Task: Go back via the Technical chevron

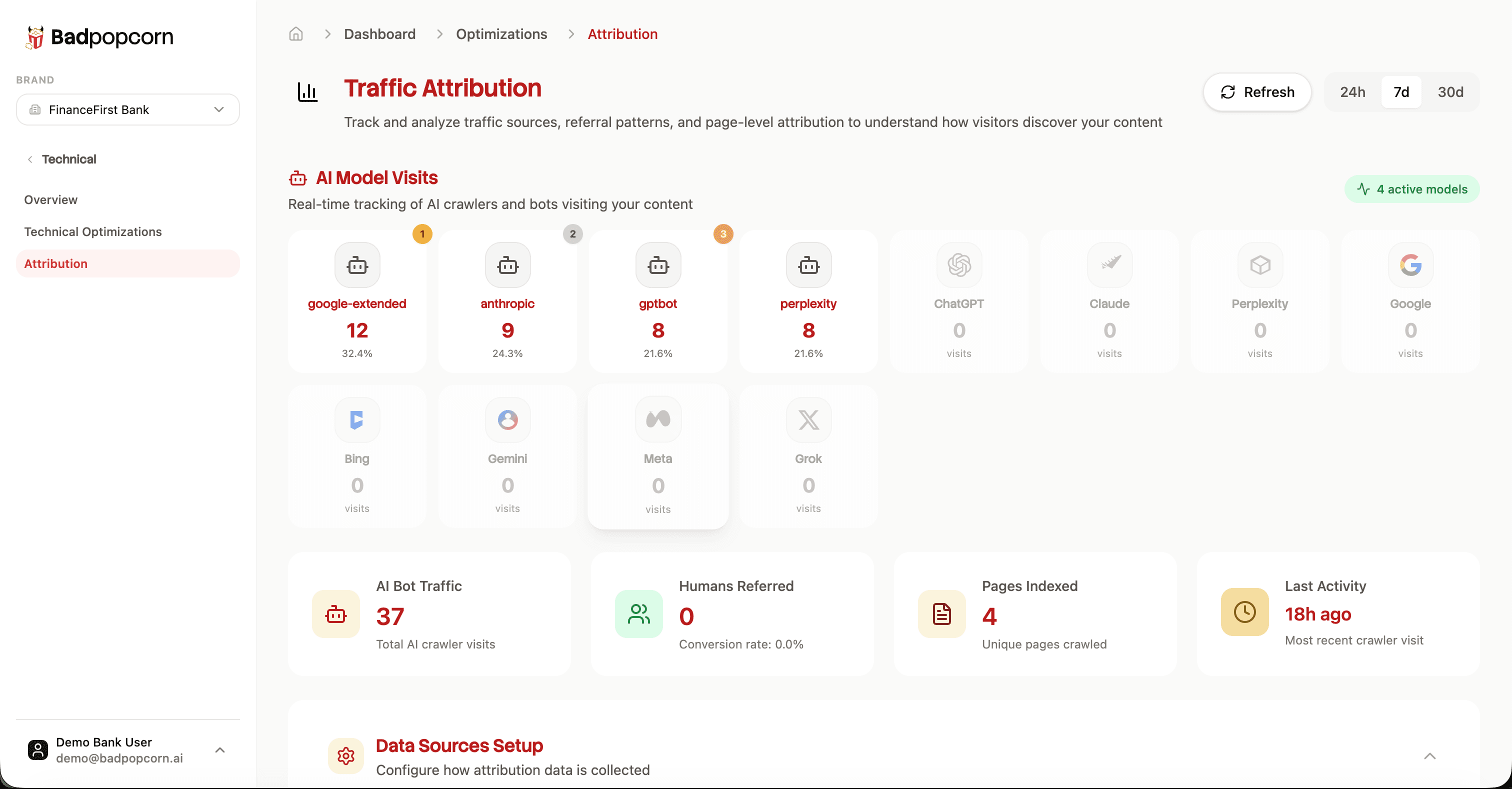Action: pyautogui.click(x=30, y=159)
